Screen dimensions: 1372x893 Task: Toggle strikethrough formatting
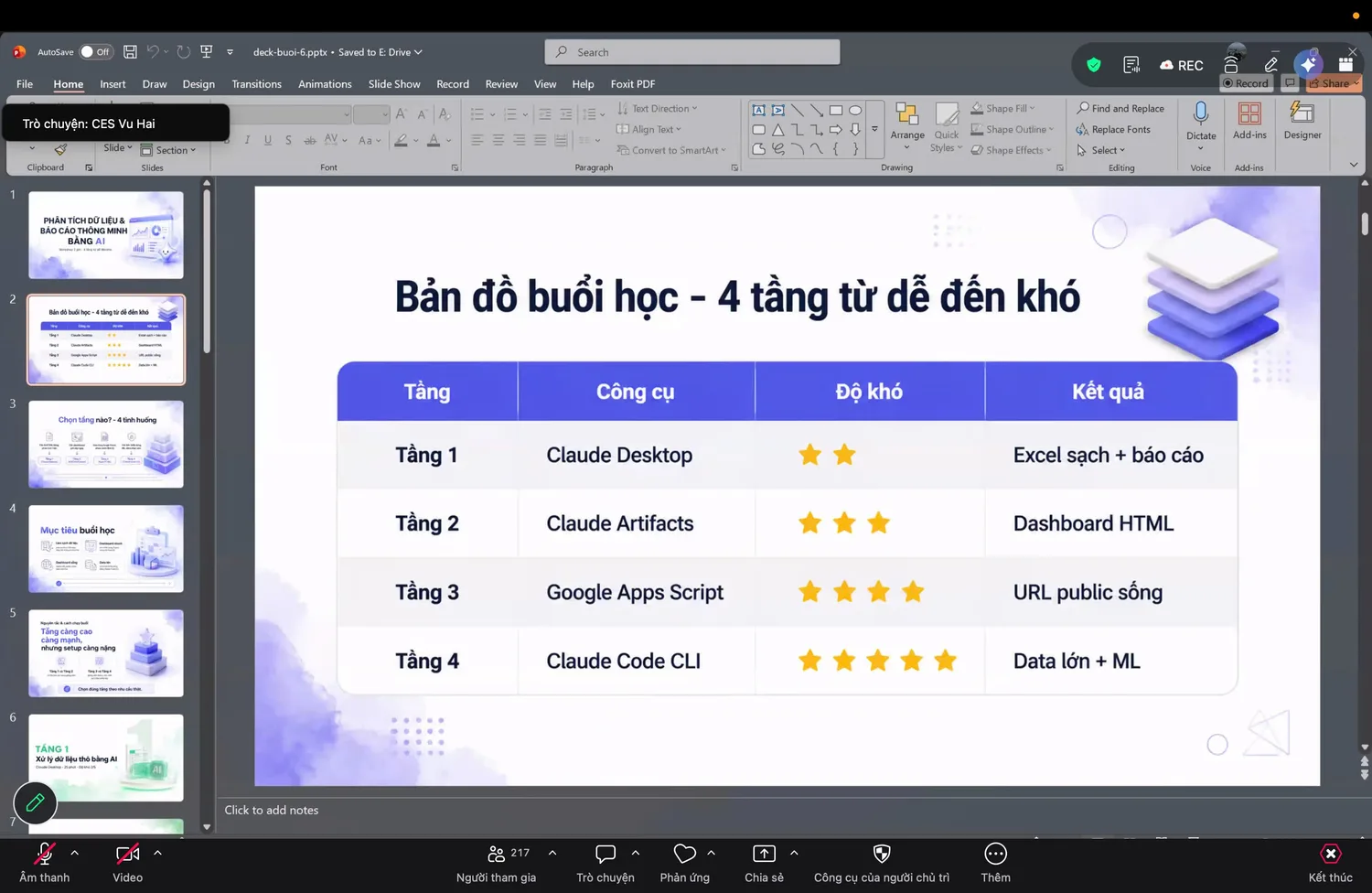tap(310, 140)
